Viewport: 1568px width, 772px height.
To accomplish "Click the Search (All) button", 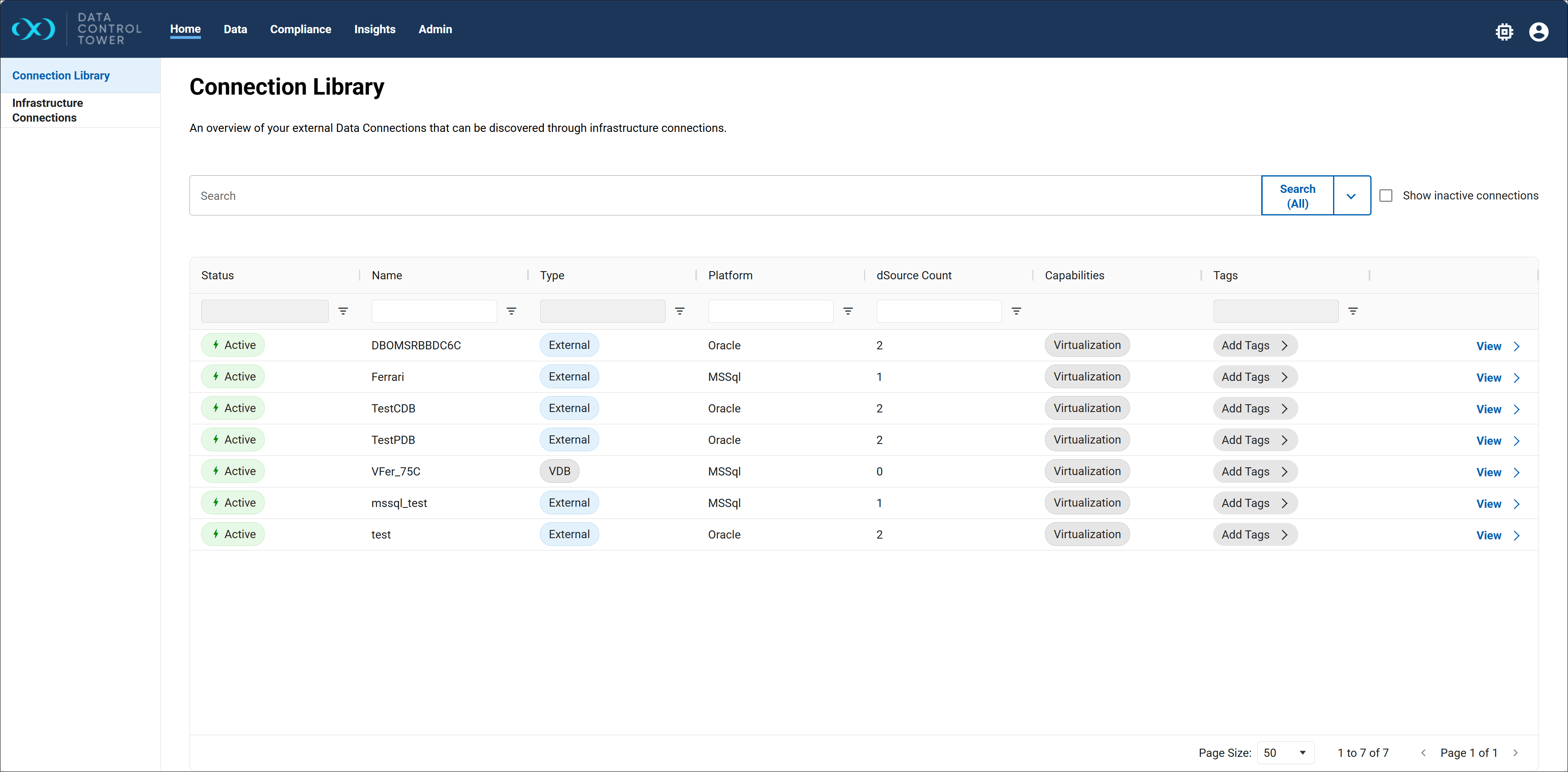I will coord(1297,196).
